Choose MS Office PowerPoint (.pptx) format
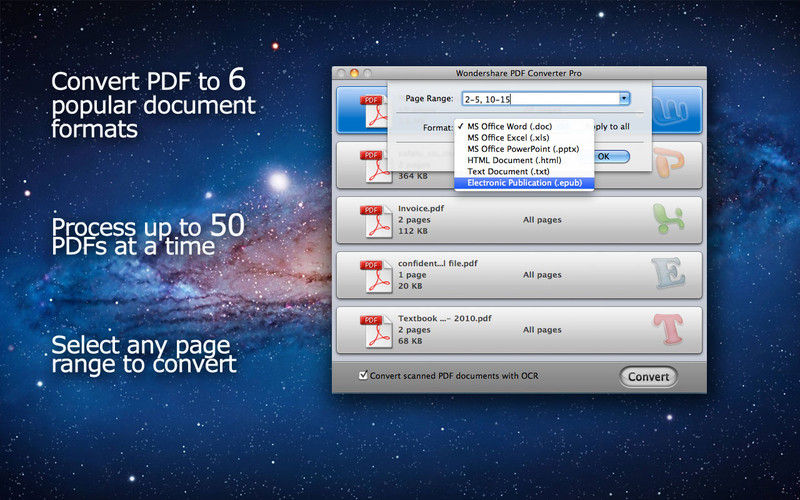Image resolution: width=800 pixels, height=500 pixels. coord(524,149)
